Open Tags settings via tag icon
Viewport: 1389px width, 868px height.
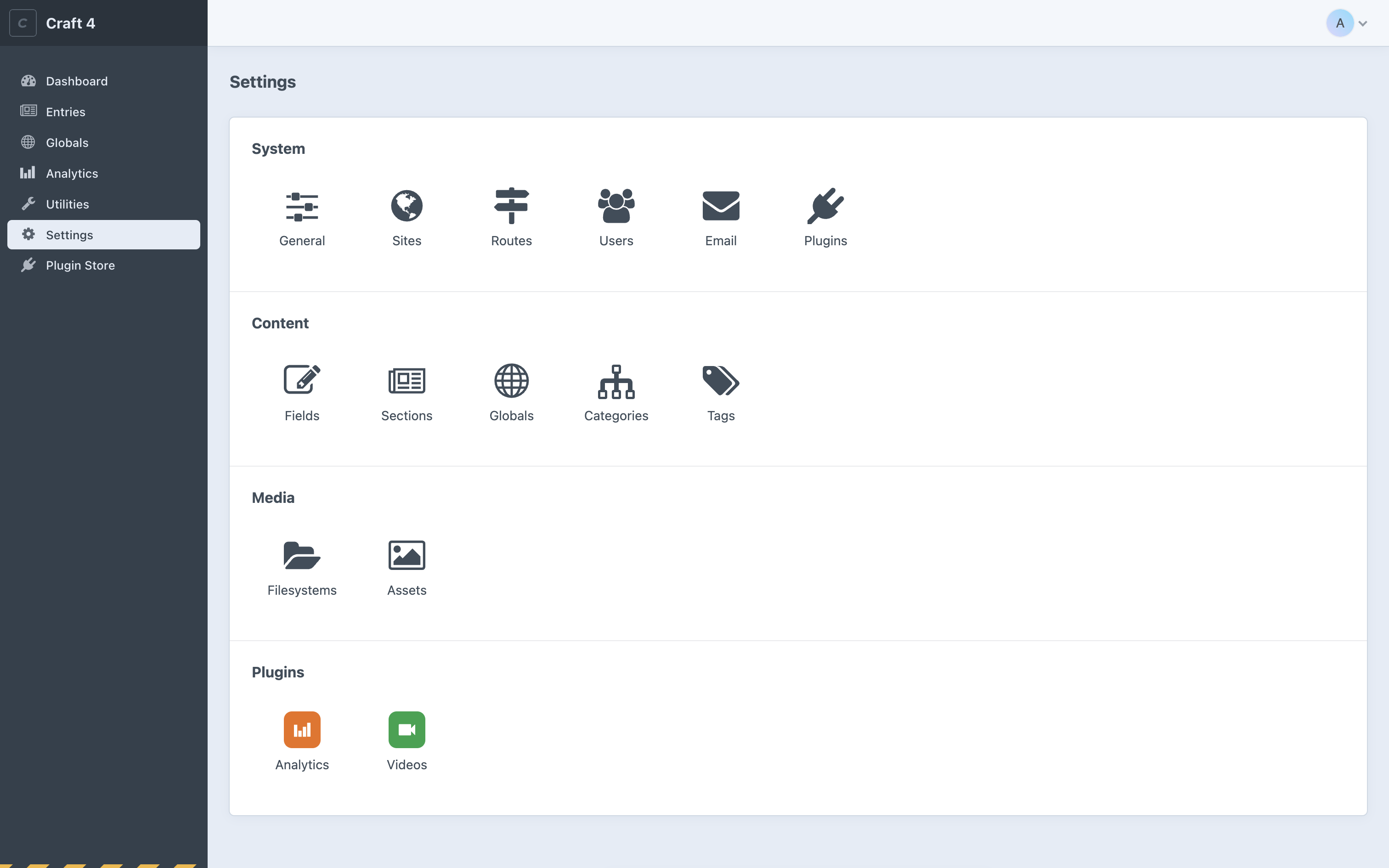720,380
